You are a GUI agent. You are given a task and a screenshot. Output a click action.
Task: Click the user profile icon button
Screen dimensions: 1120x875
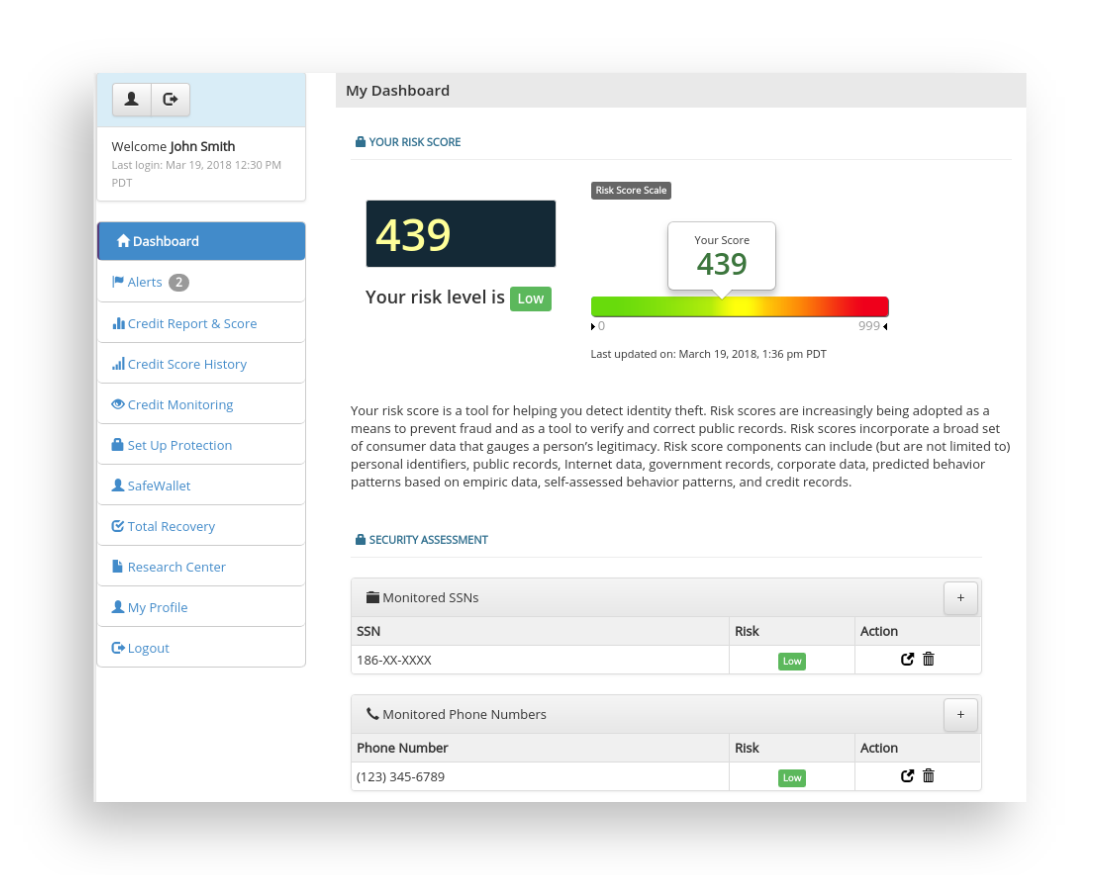(x=131, y=100)
